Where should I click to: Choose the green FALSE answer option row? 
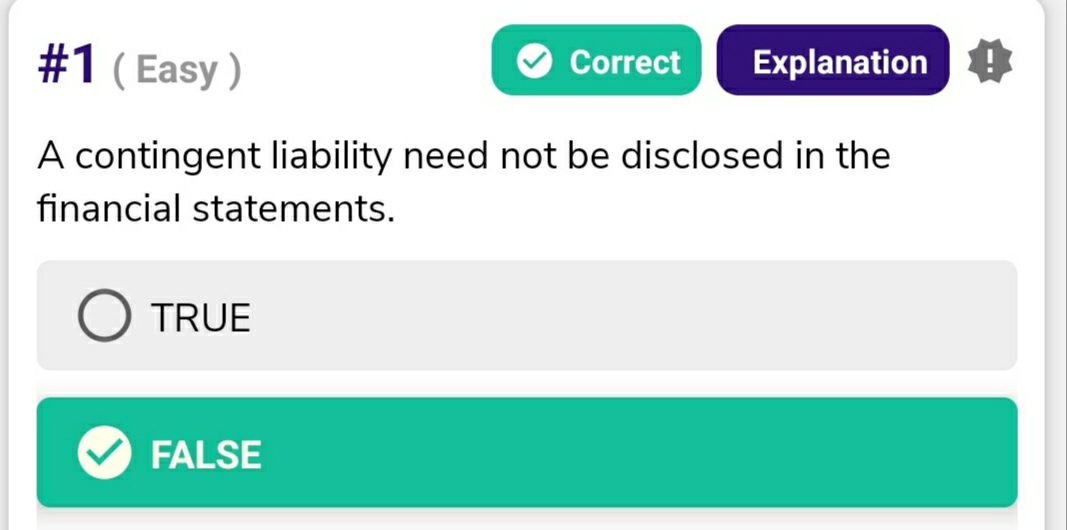point(526,452)
